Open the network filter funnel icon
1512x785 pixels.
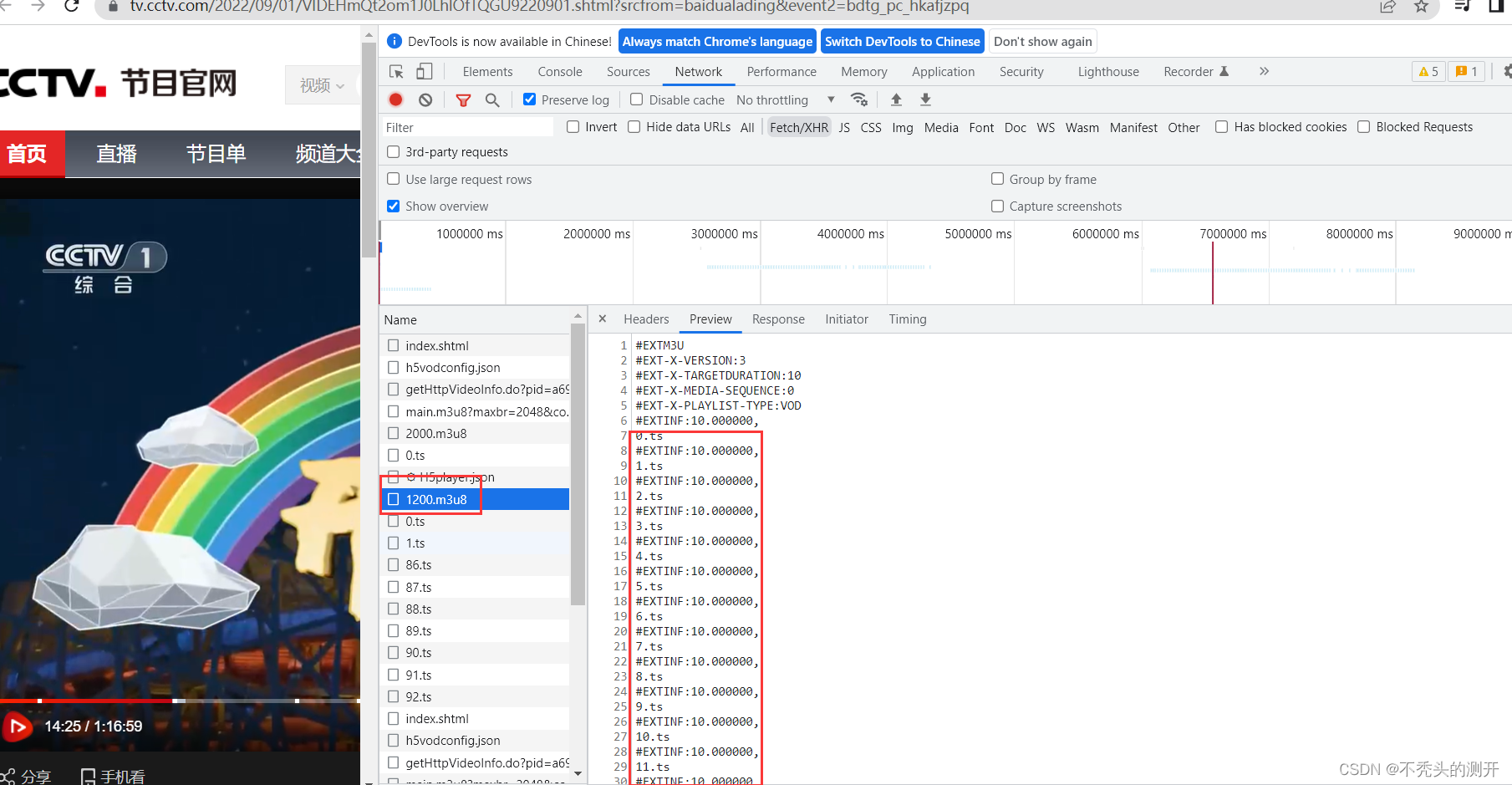(x=463, y=99)
